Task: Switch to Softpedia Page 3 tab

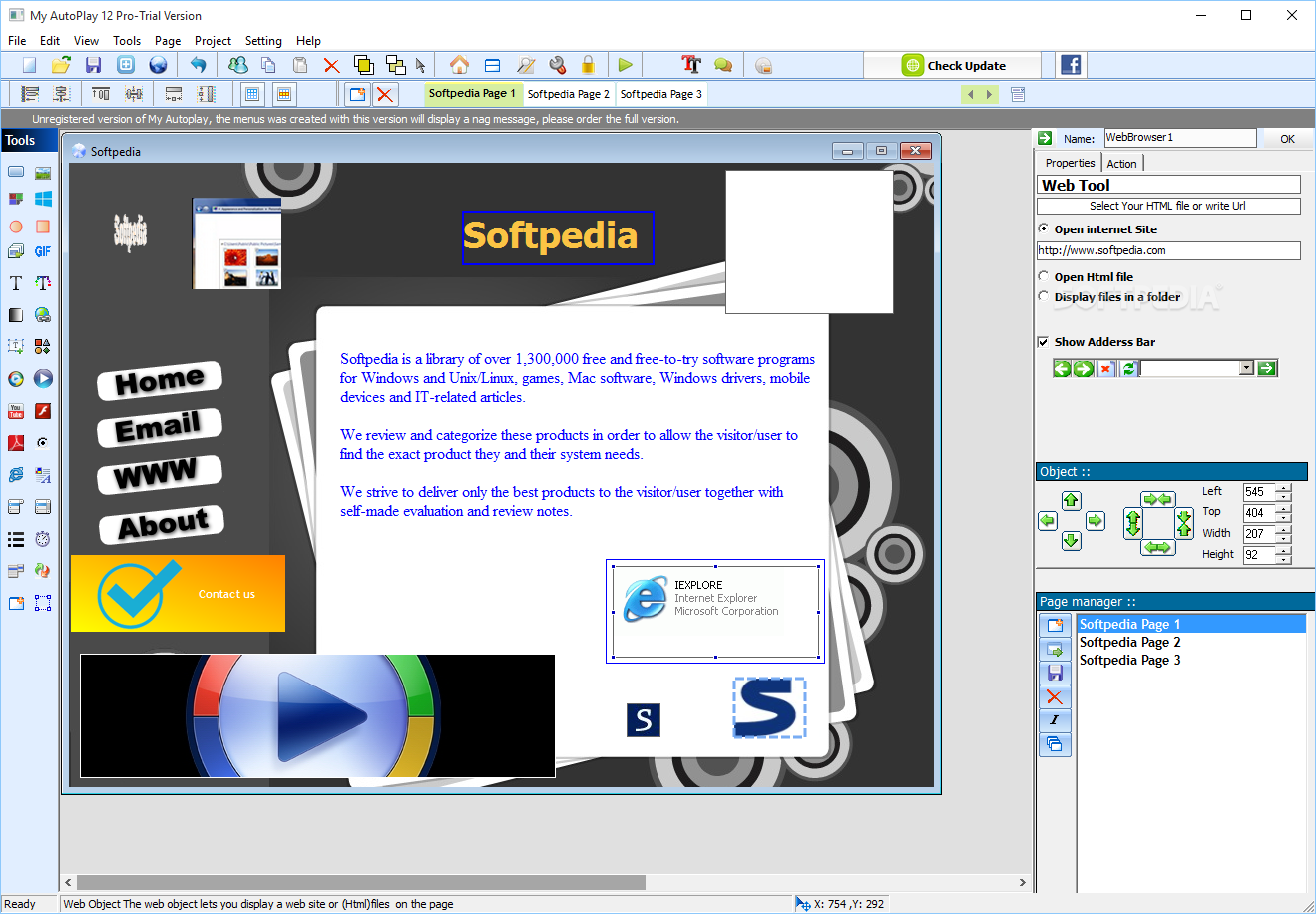Action: pos(660,94)
